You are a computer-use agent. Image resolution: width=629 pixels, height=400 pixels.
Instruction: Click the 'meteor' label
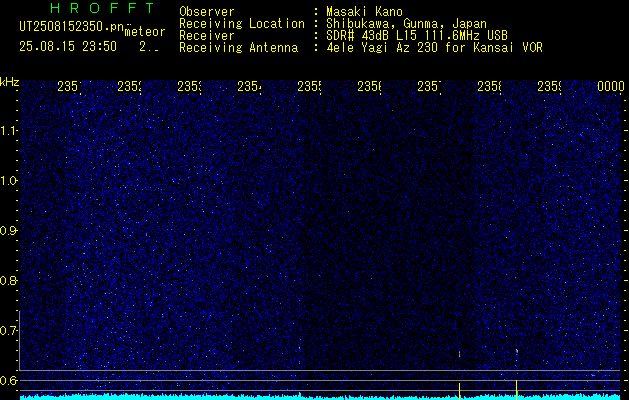pos(144,32)
